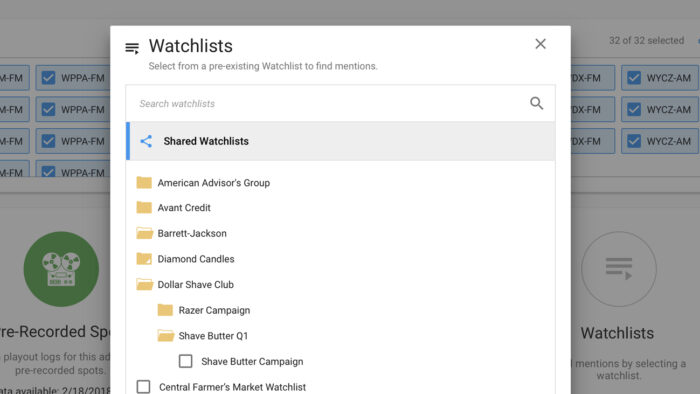This screenshot has height=394, width=700.
Task: Click the Avant Credit folder icon
Action: pos(144,207)
